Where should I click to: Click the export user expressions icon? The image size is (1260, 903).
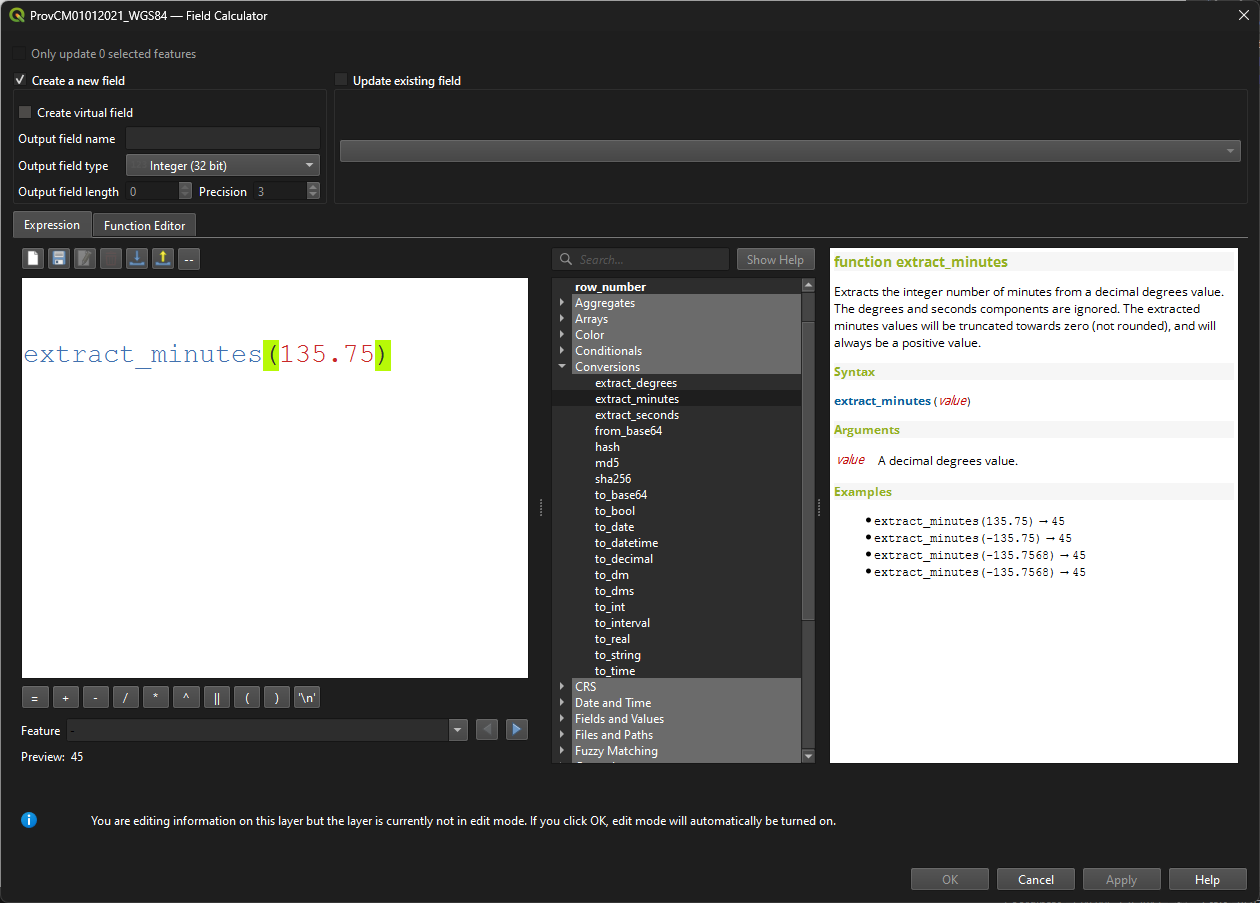[x=163, y=259]
